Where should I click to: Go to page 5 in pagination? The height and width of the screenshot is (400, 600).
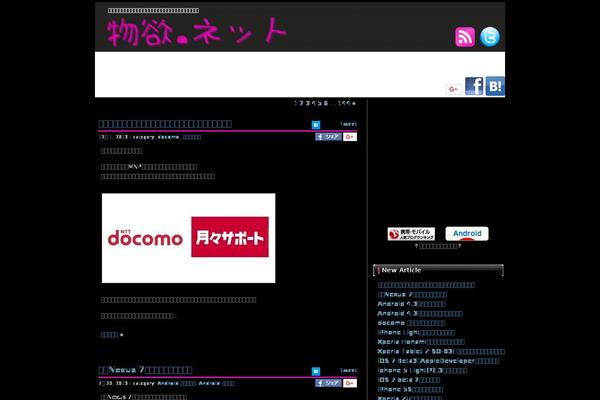tap(320, 103)
